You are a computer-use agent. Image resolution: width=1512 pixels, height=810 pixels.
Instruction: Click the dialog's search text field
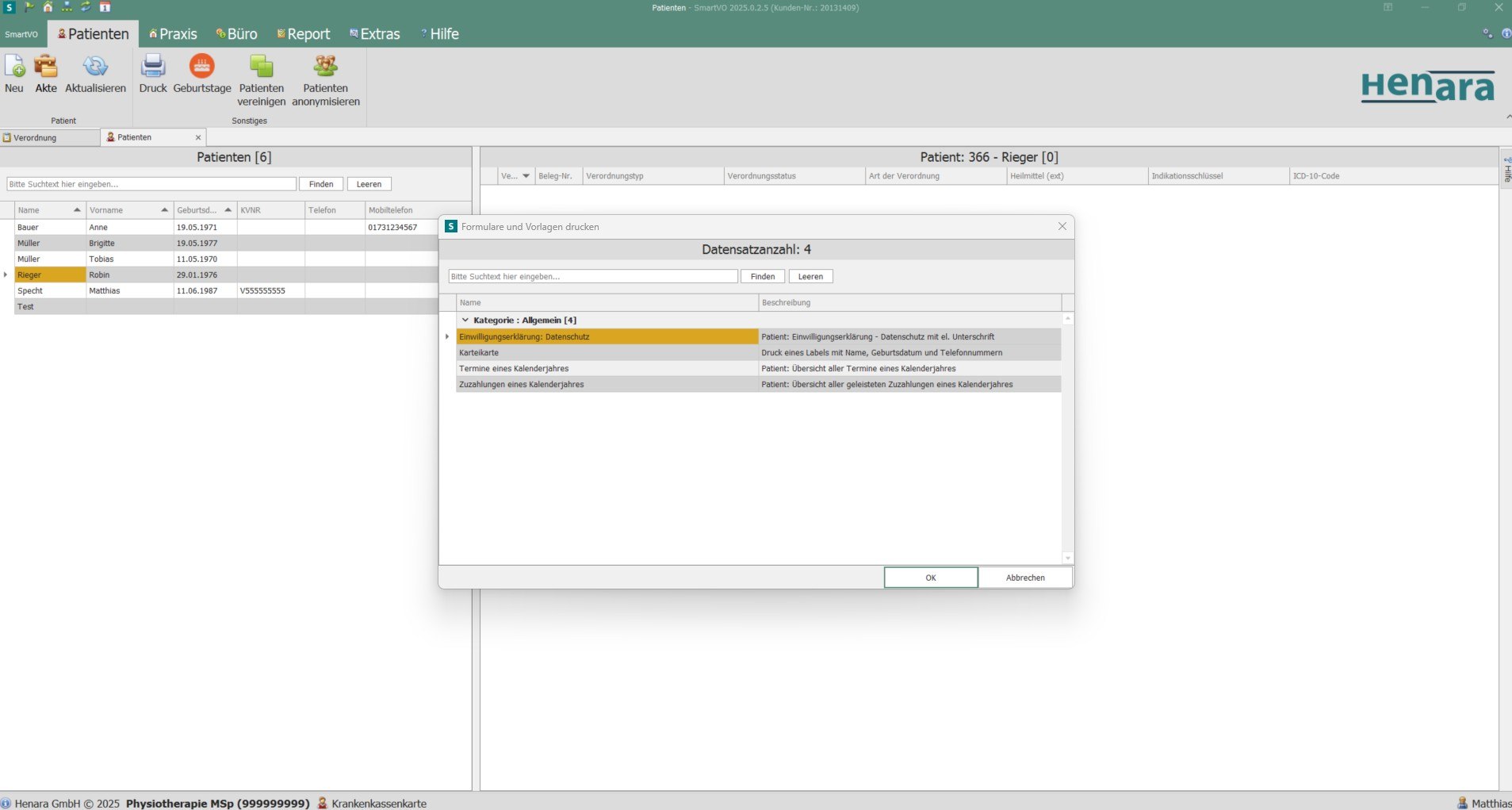pos(592,277)
